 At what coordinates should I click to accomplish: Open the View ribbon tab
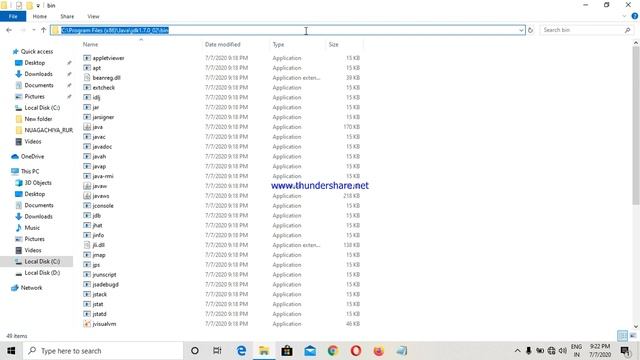tap(93, 16)
